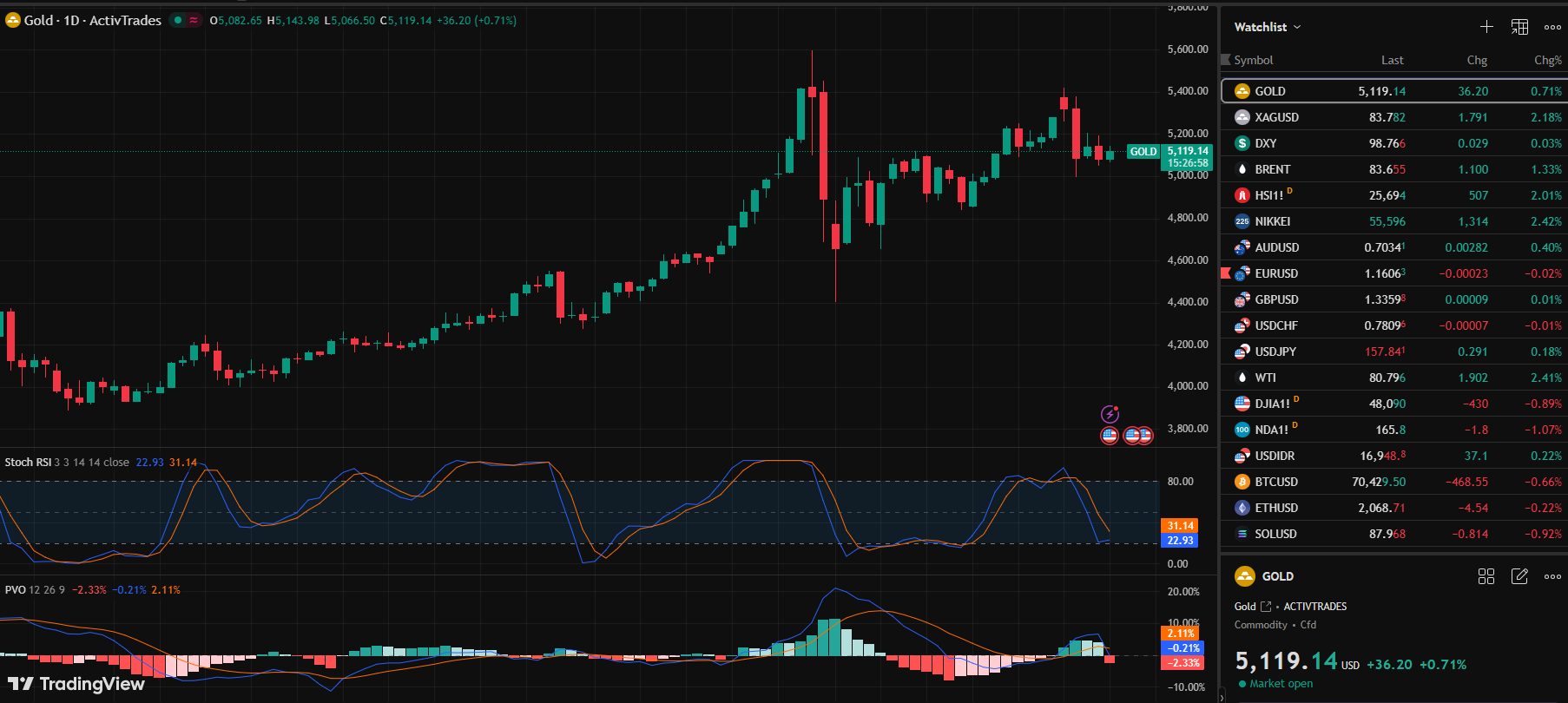
Task: Select XAGUSD in the watchlist
Action: (1276, 117)
